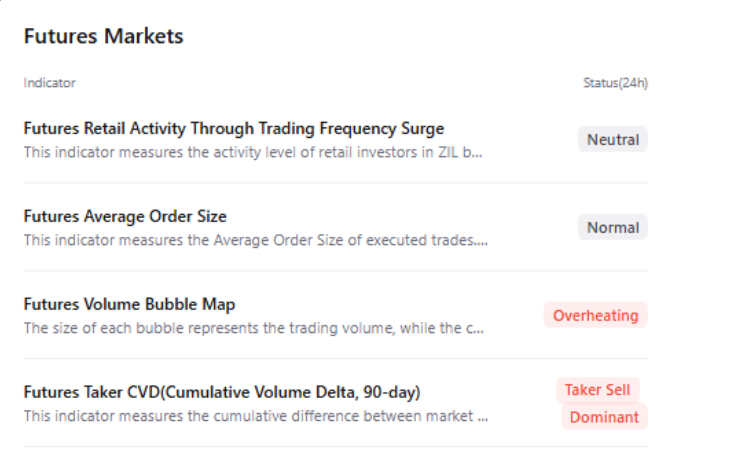Screen dimensions: 730x469
Task: Click the Normal status badge
Action: click(x=612, y=228)
